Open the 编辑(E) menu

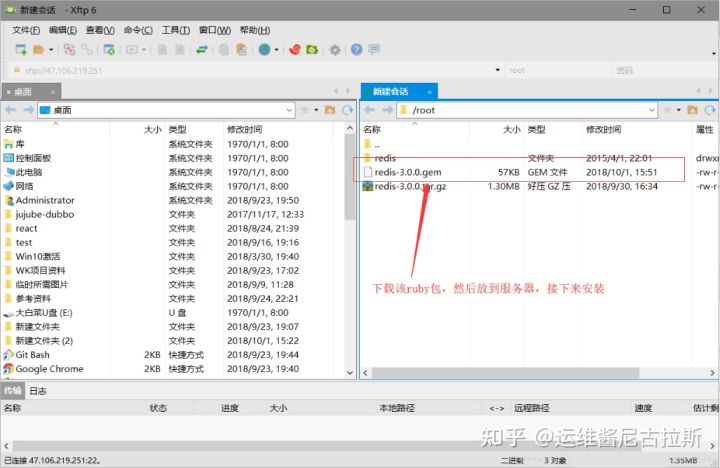pyautogui.click(x=63, y=30)
